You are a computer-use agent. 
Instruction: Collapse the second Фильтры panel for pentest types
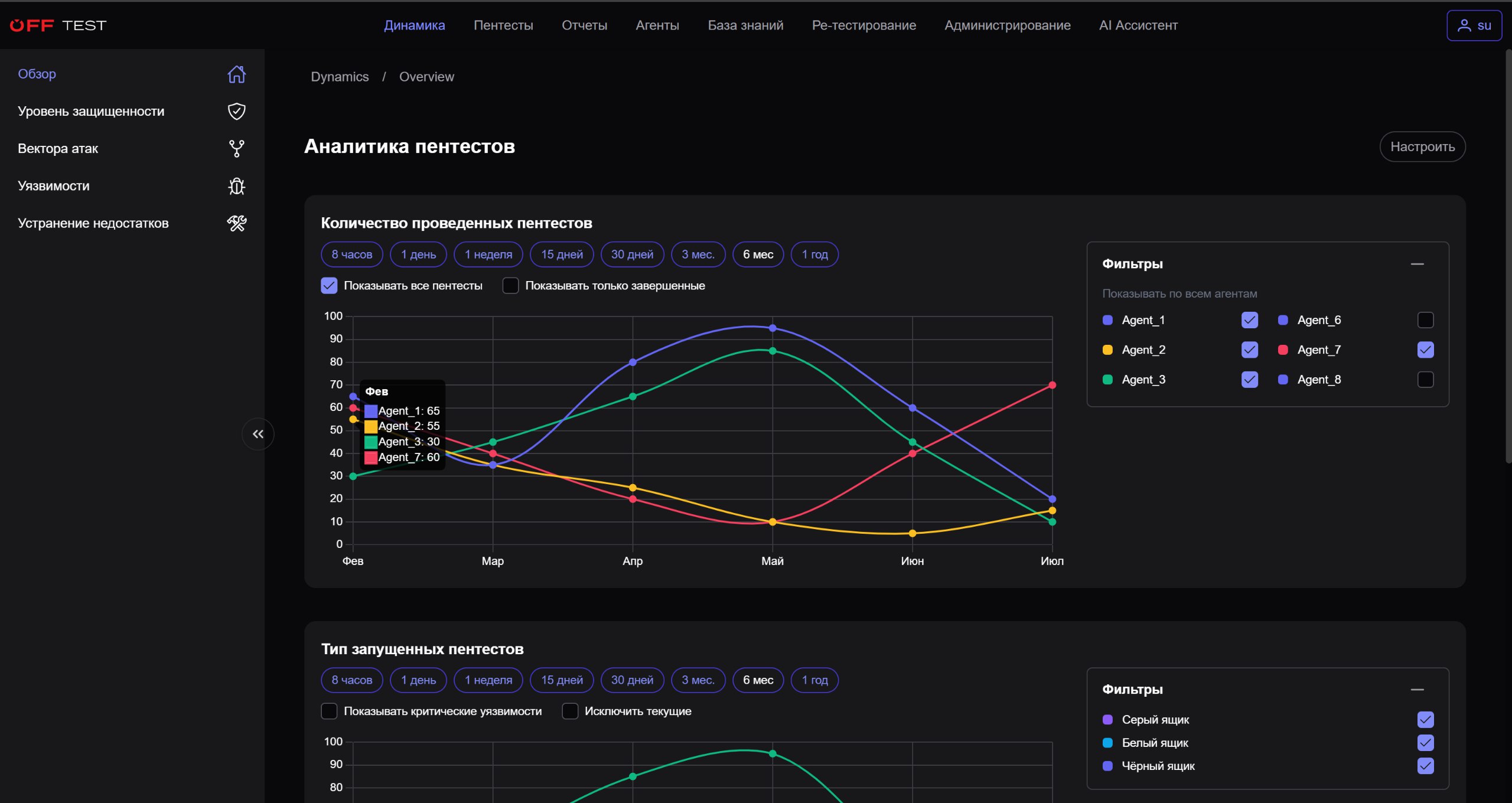point(1417,690)
